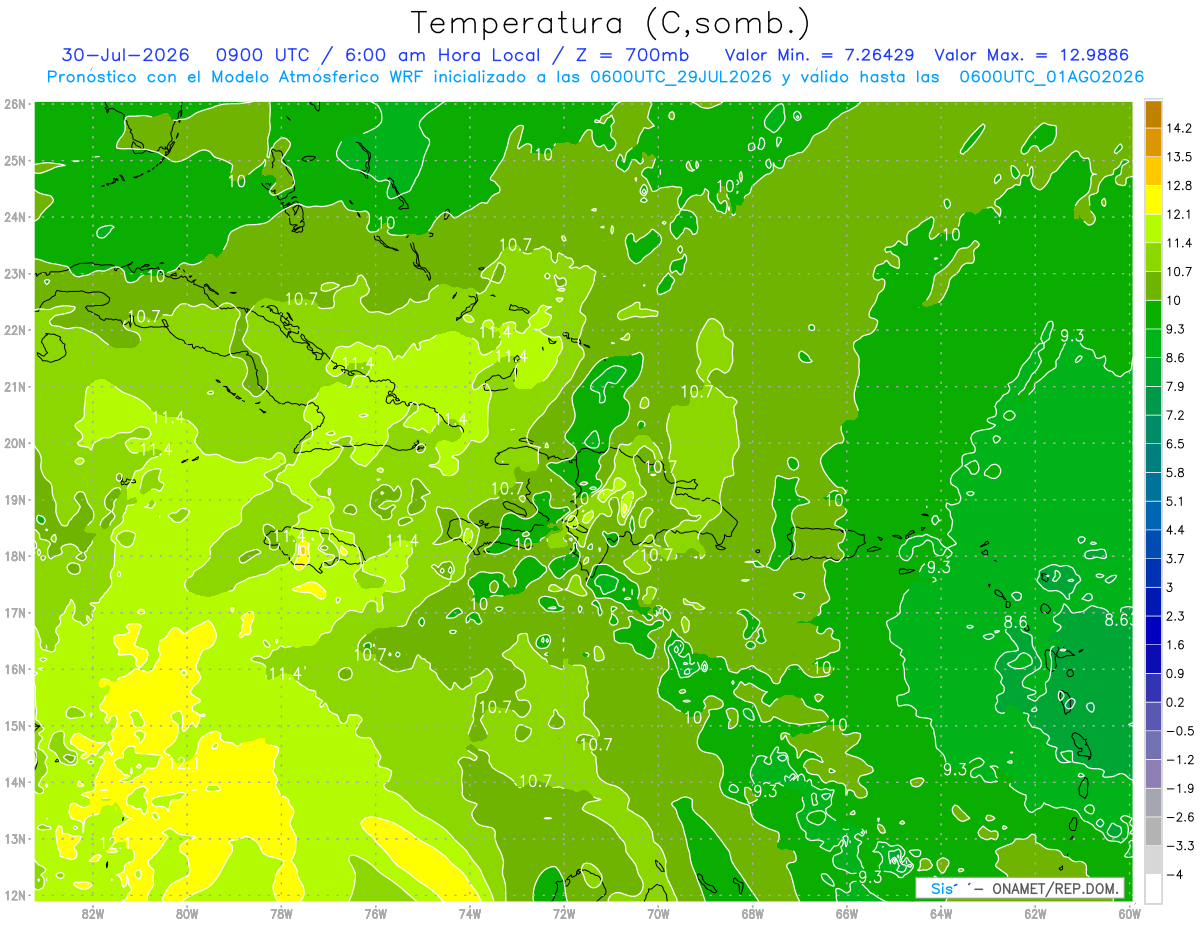
Task: Click the 26N latitude label
Action: tap(15, 104)
